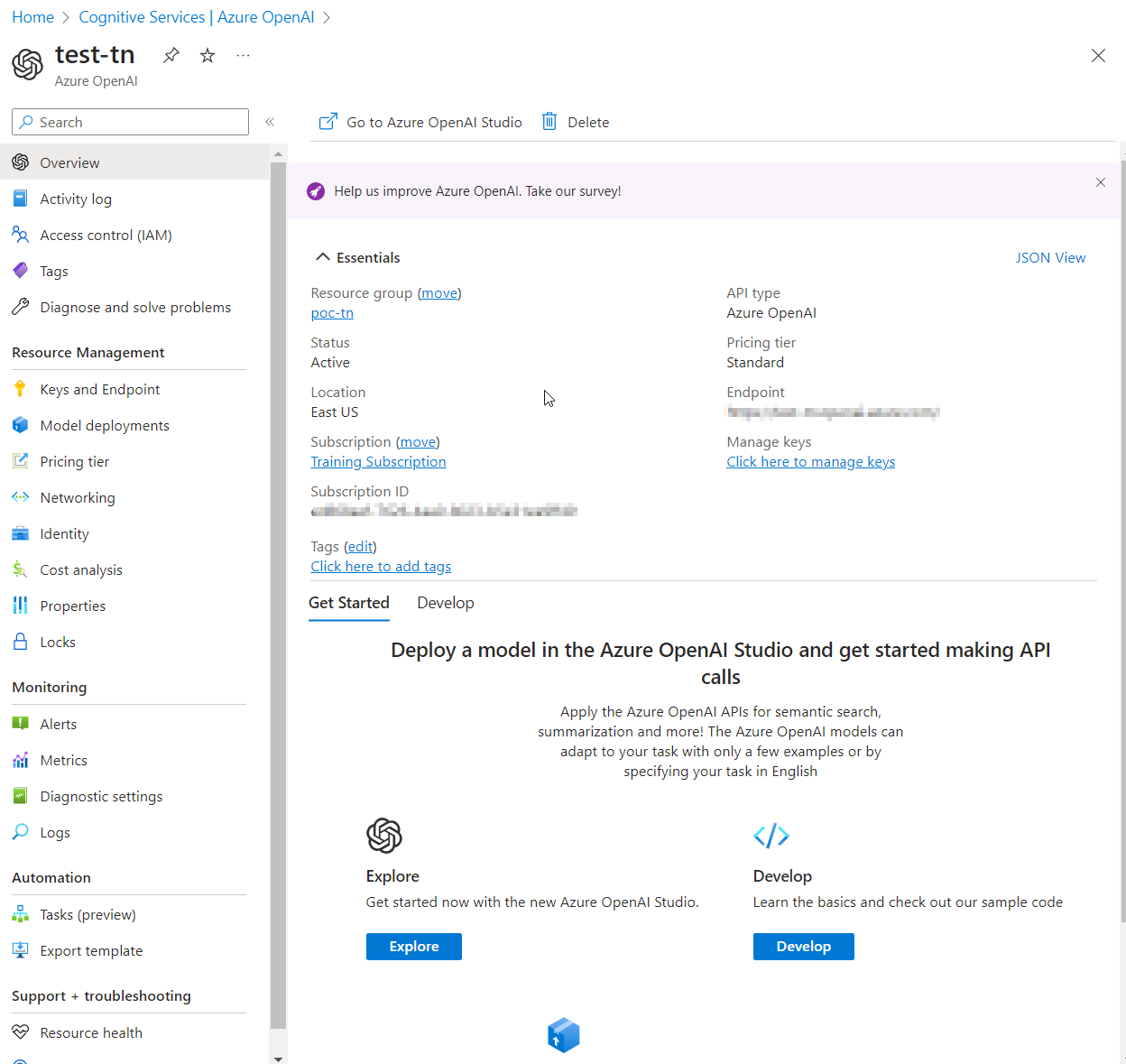Screen dimensions: 1126x1064
Task: Click the blue Develop button
Action: click(x=804, y=947)
